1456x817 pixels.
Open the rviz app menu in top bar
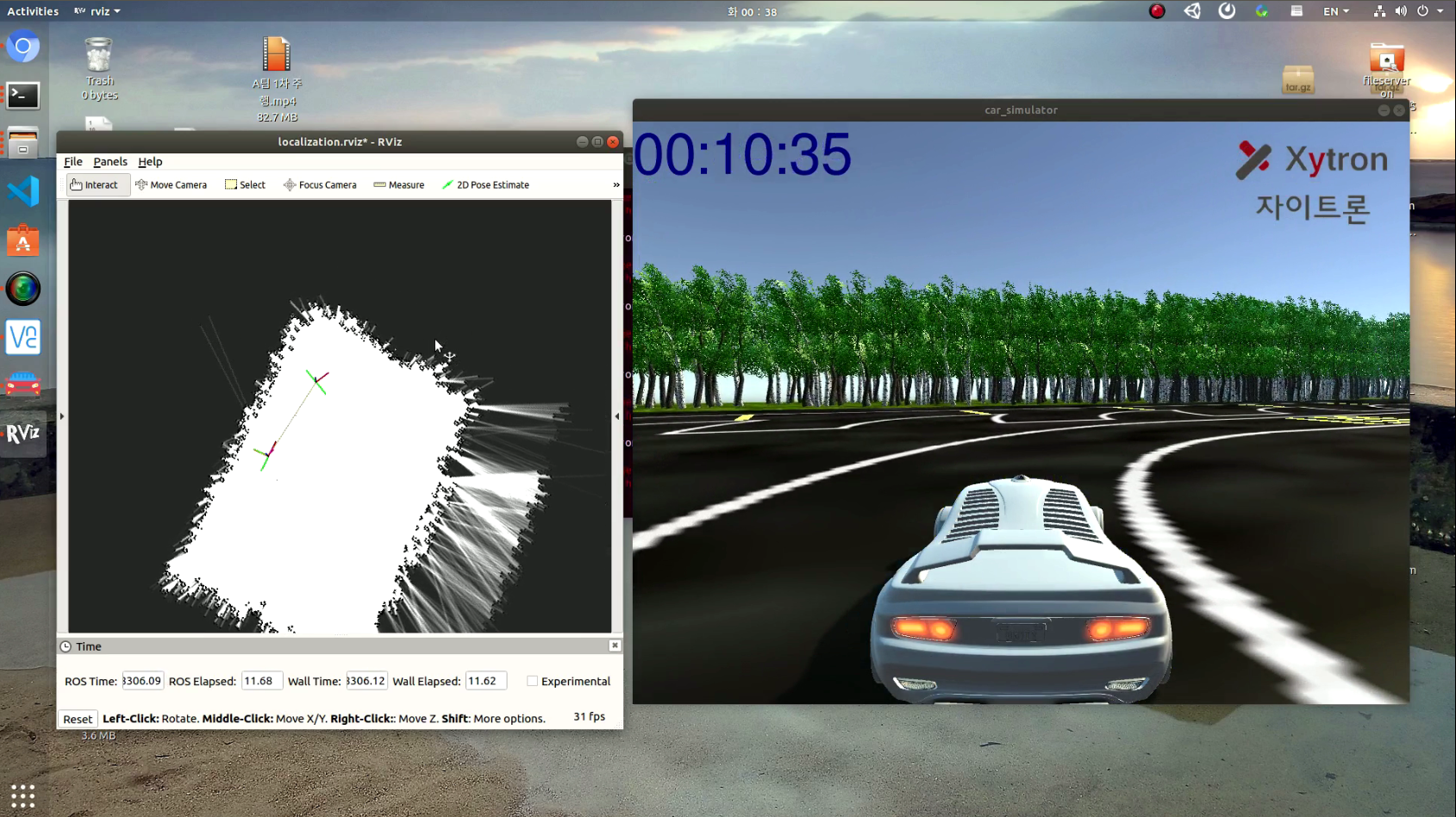(97, 11)
